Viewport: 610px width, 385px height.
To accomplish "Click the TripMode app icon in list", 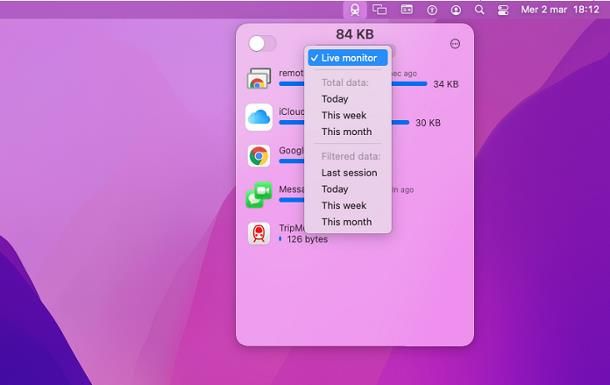I will pos(259,233).
